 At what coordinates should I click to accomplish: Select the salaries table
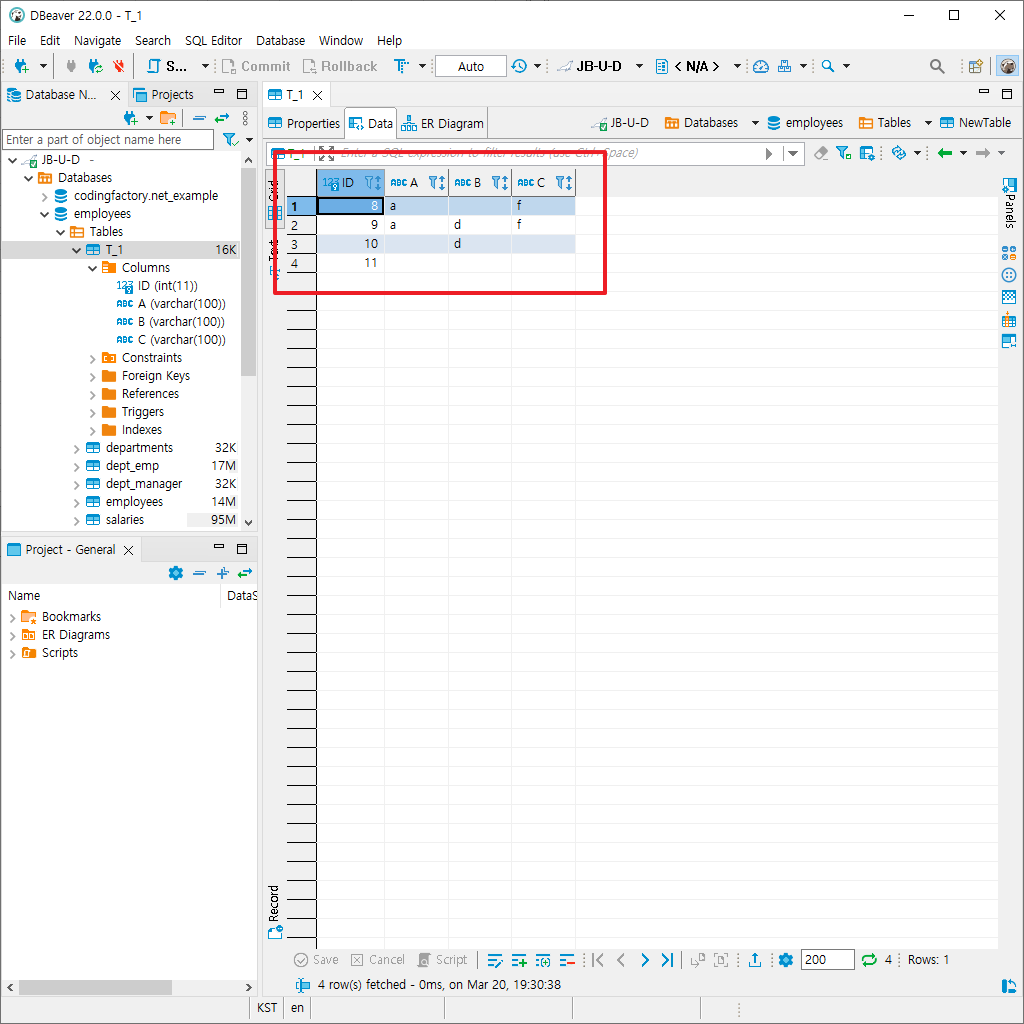(125, 520)
